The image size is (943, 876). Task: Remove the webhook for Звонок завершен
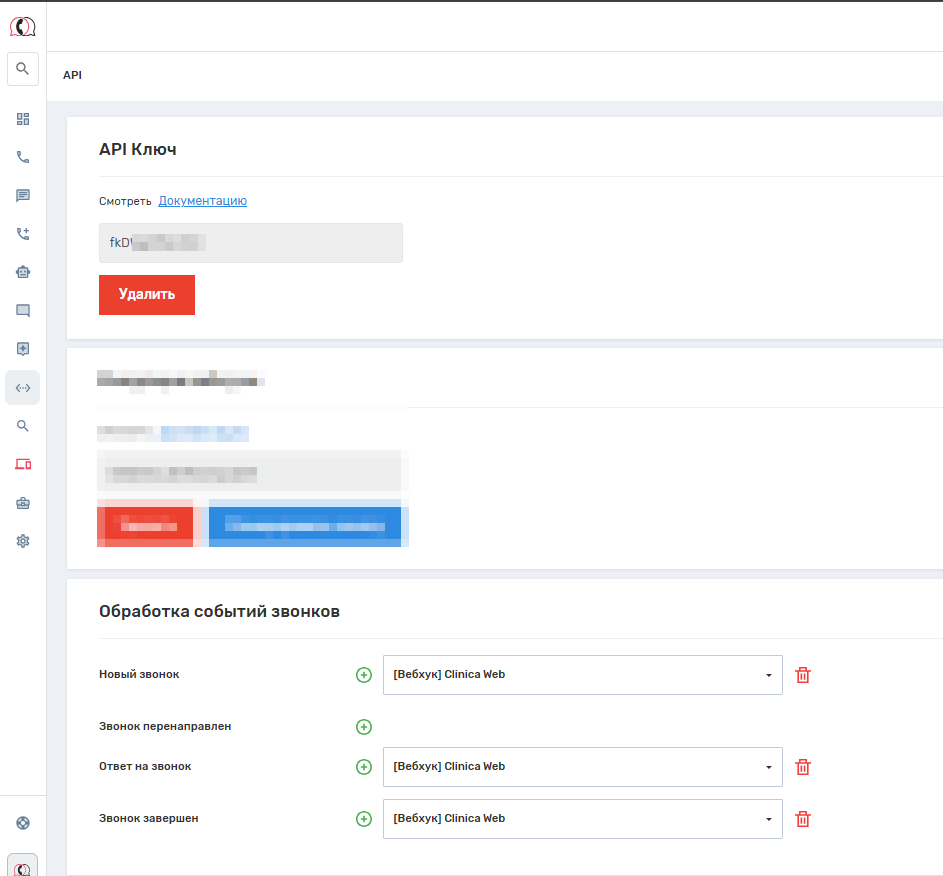(x=802, y=819)
